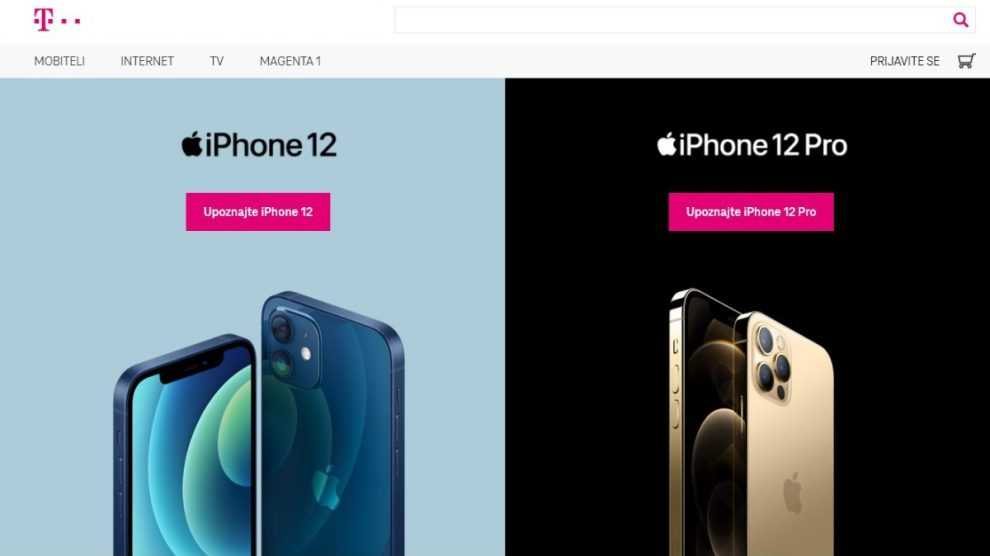The height and width of the screenshot is (556, 990).
Task: Click the blue iPhone 12 front-facing phone image
Action: click(x=185, y=446)
